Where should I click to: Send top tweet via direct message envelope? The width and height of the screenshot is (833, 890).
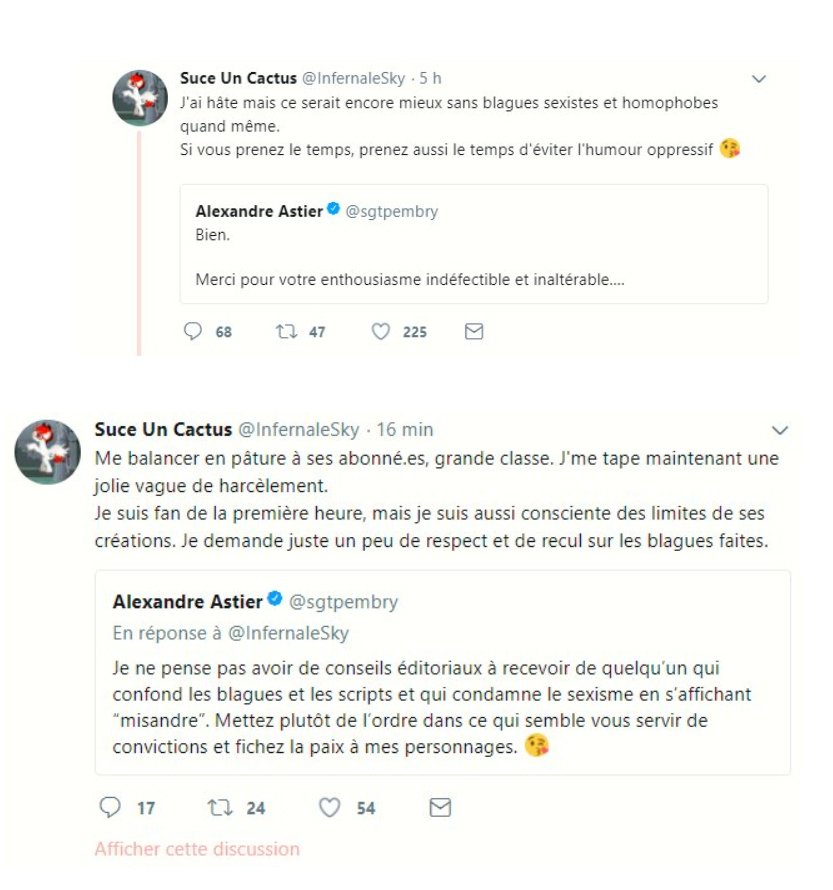474,332
